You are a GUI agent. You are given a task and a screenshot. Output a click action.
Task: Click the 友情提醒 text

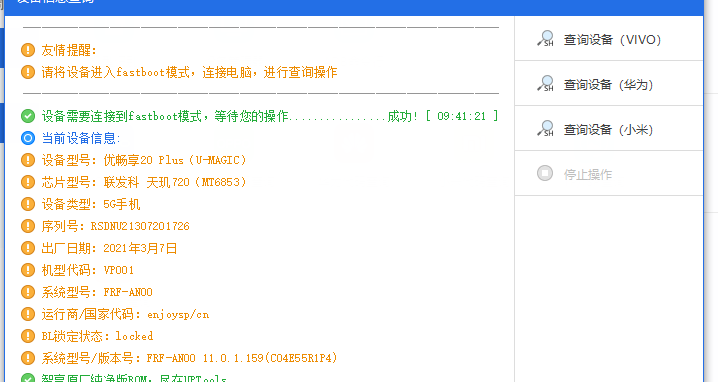pos(69,50)
